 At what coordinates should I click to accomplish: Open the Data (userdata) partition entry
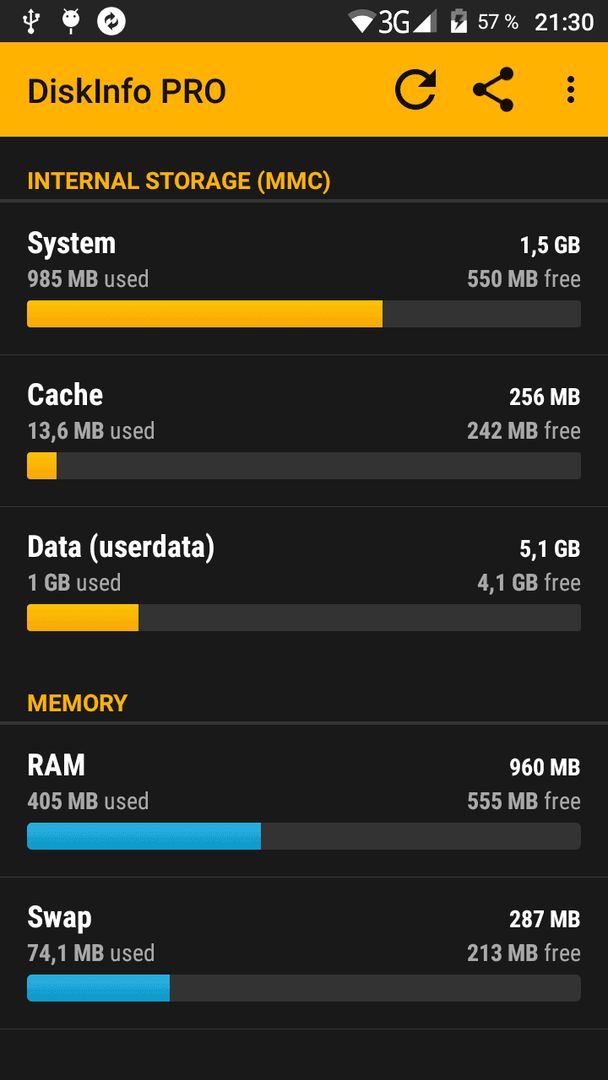pos(304,583)
